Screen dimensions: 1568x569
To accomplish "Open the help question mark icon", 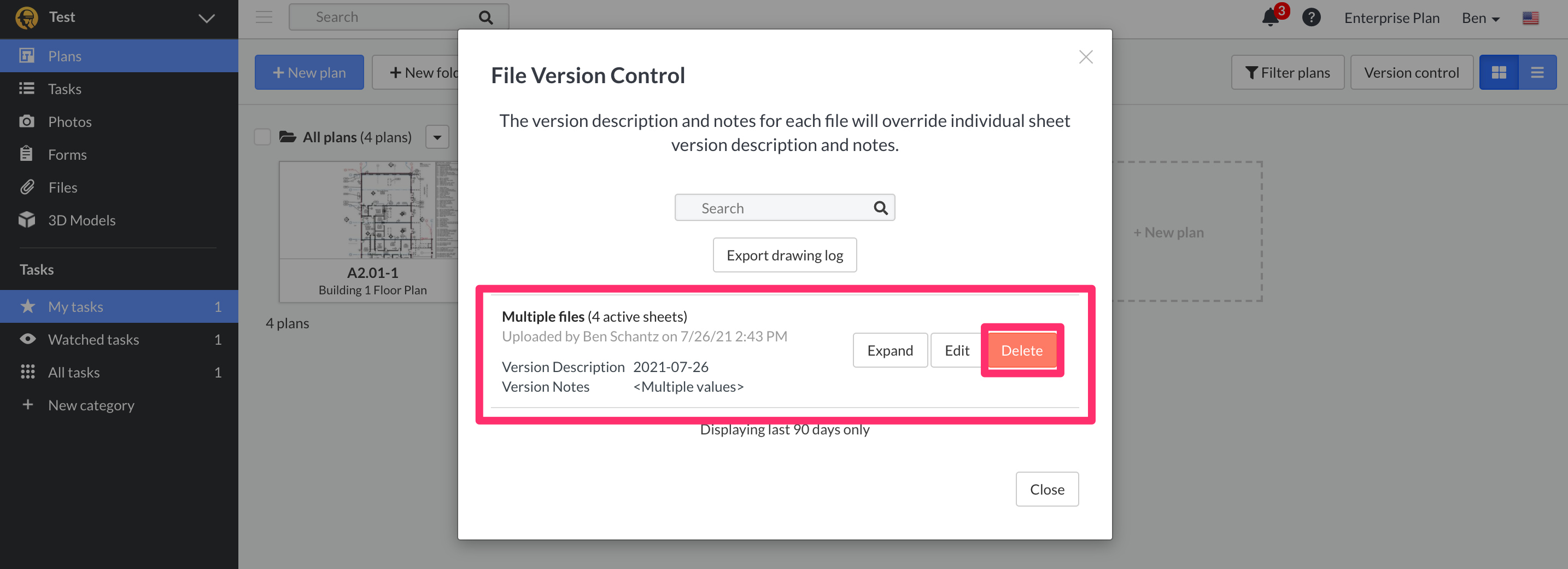I will (x=1311, y=17).
